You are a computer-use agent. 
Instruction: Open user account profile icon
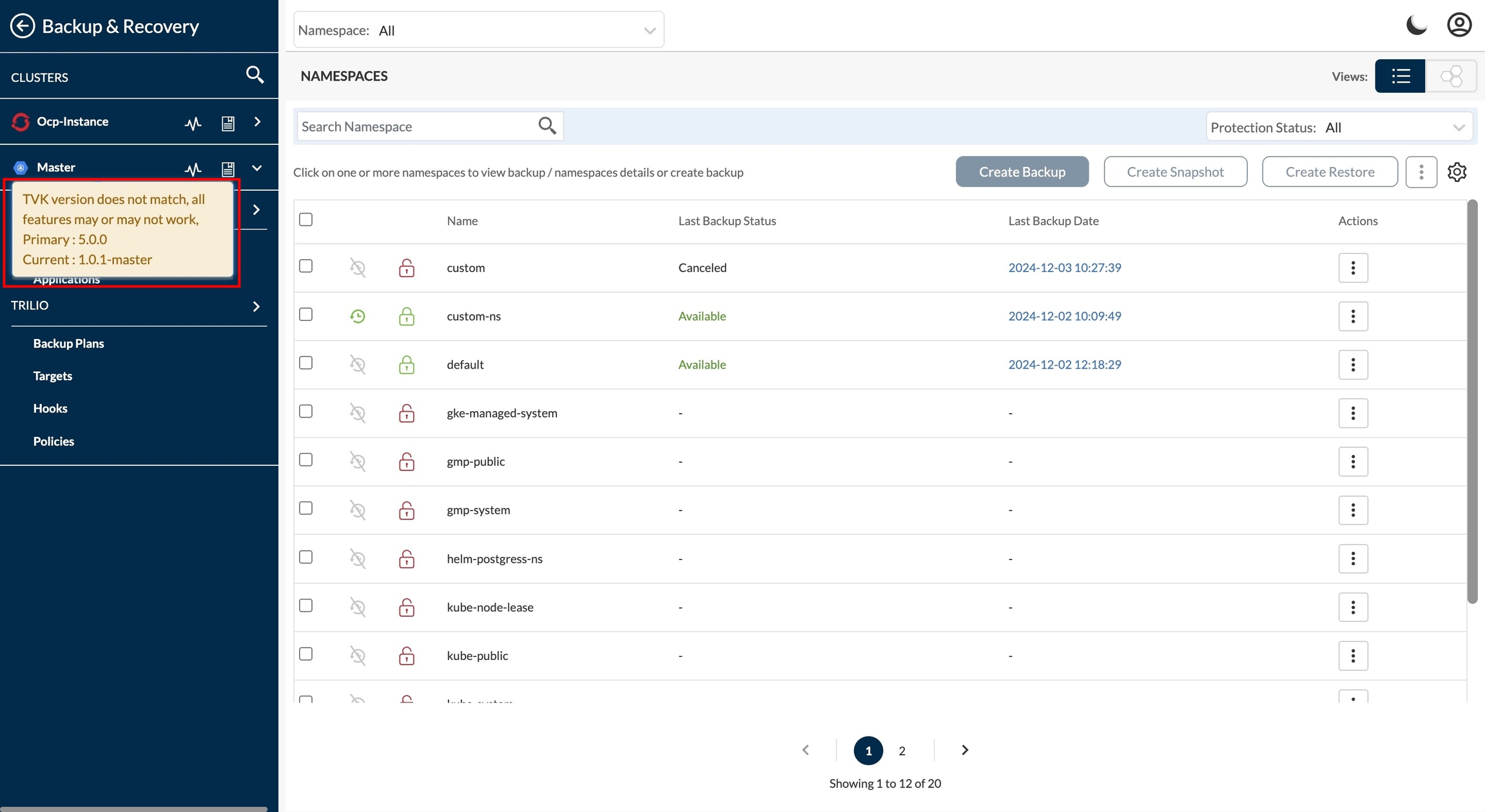pyautogui.click(x=1459, y=25)
